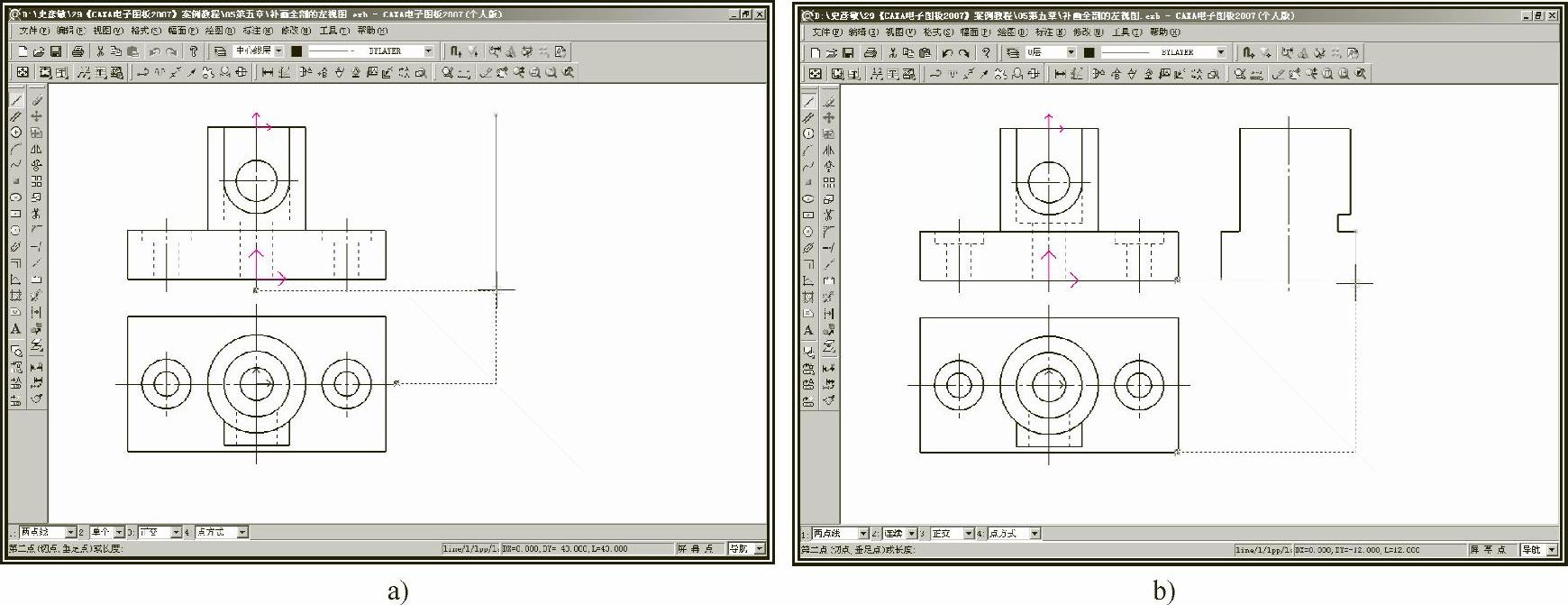Open '工具(T)' menu in window a

pyautogui.click(x=335, y=31)
